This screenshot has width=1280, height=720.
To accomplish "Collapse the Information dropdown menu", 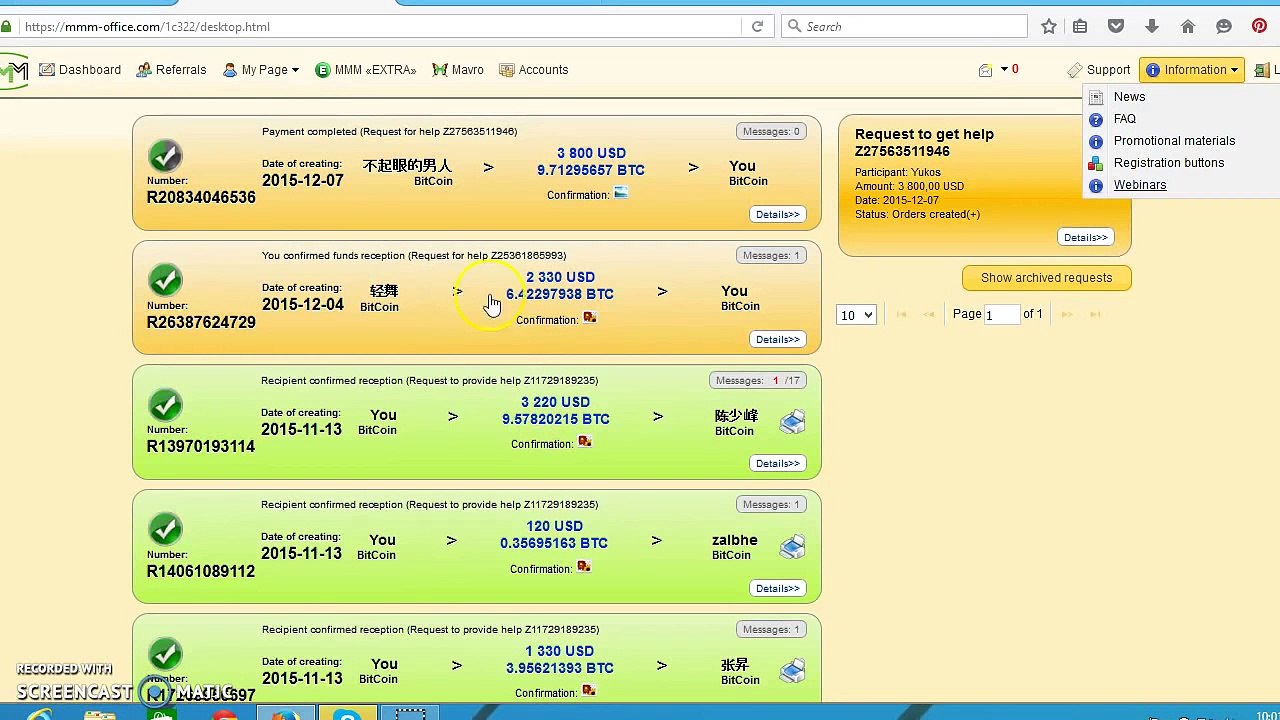I will coord(1192,70).
